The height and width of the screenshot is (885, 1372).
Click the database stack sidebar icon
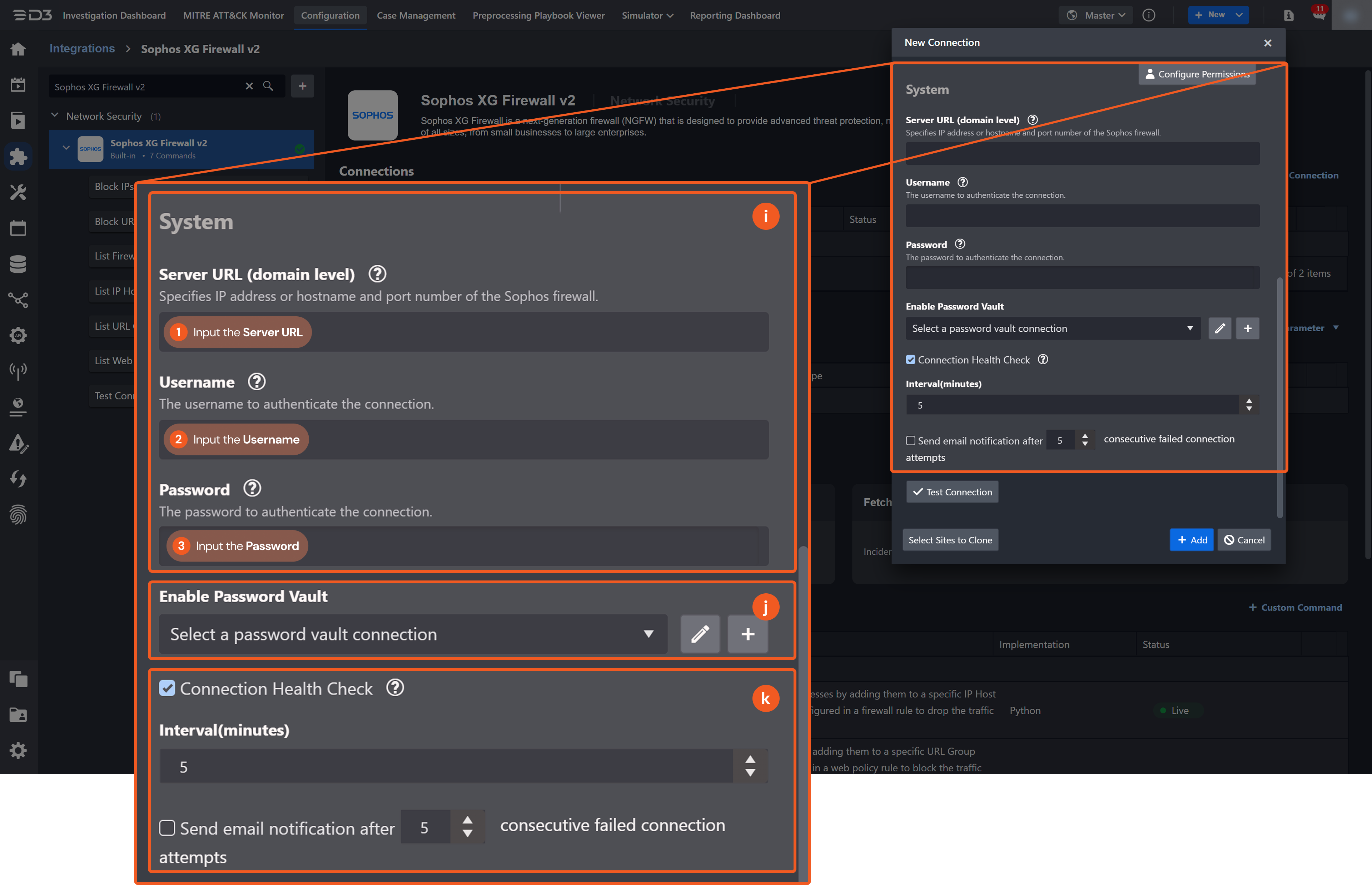[18, 264]
